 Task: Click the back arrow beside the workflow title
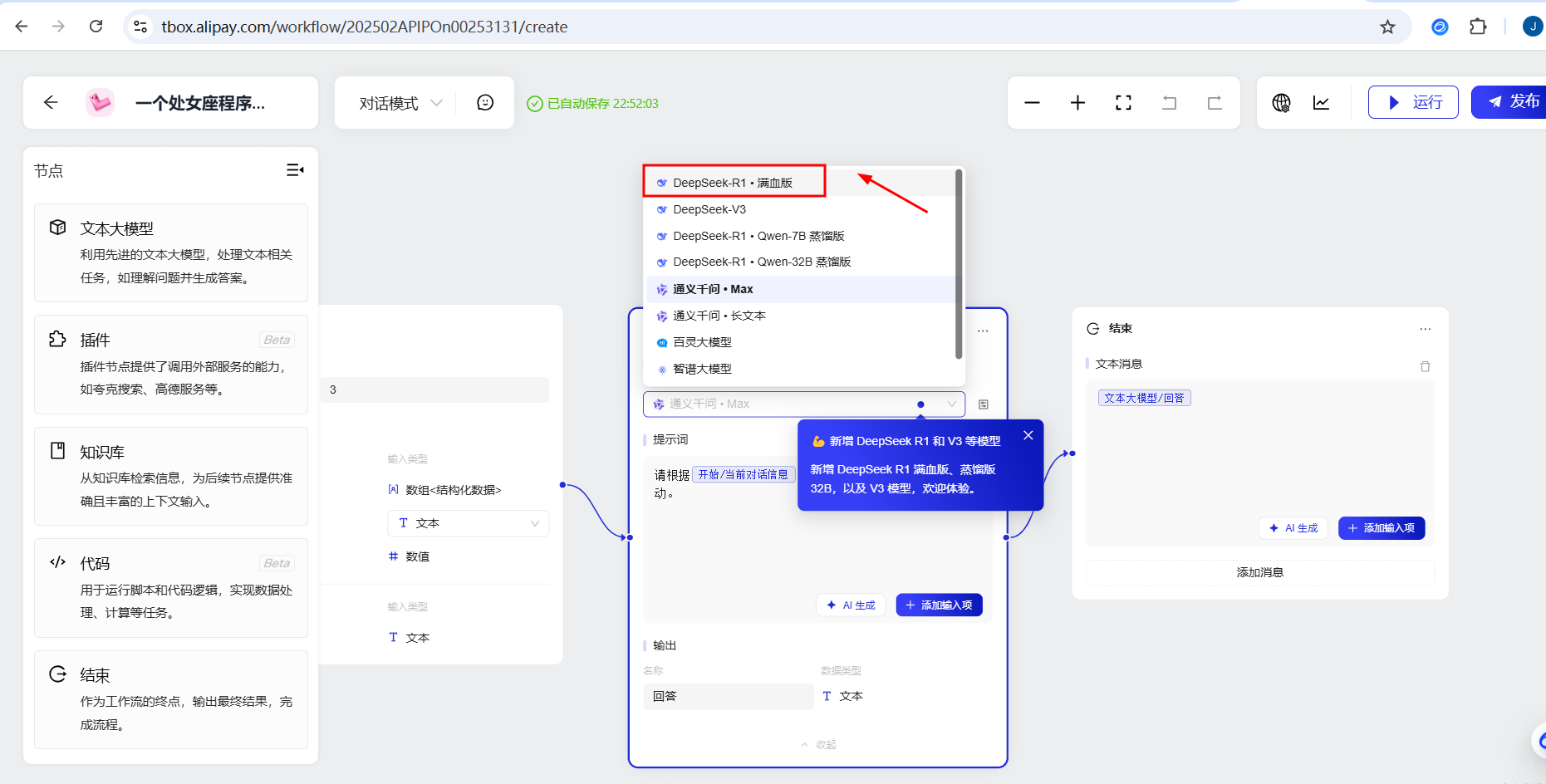(x=51, y=102)
